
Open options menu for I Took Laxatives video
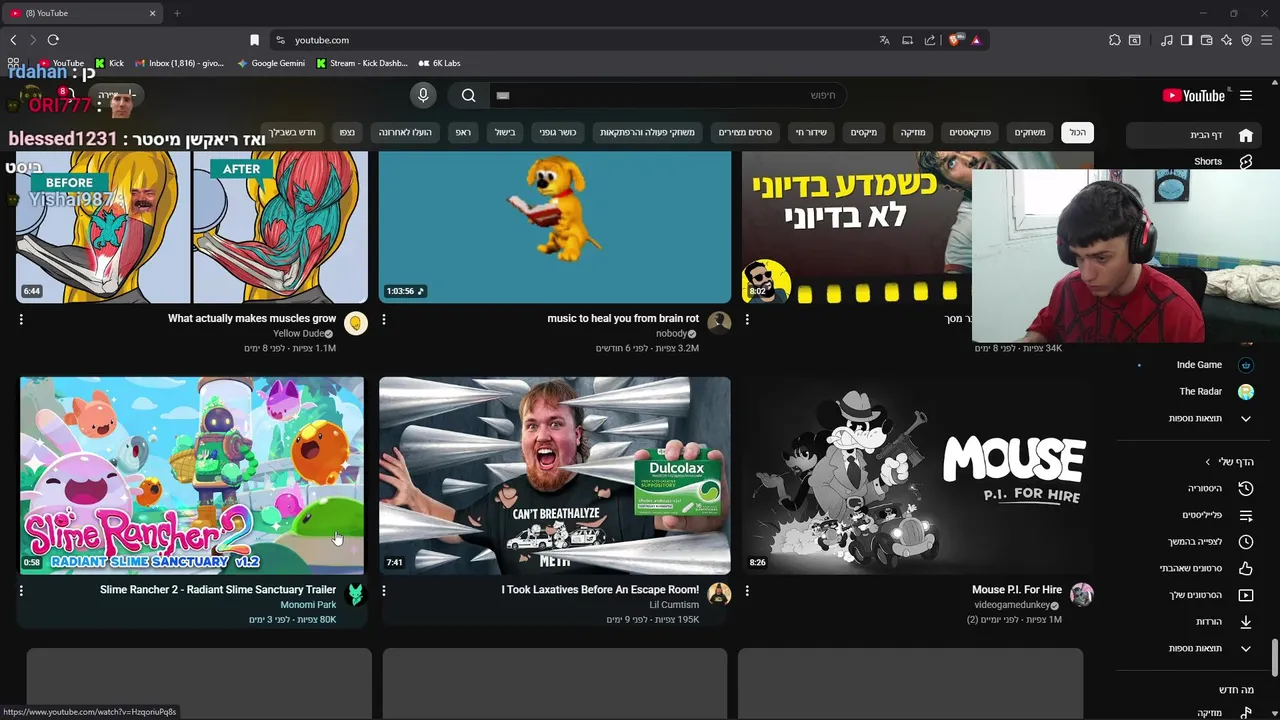pos(384,590)
